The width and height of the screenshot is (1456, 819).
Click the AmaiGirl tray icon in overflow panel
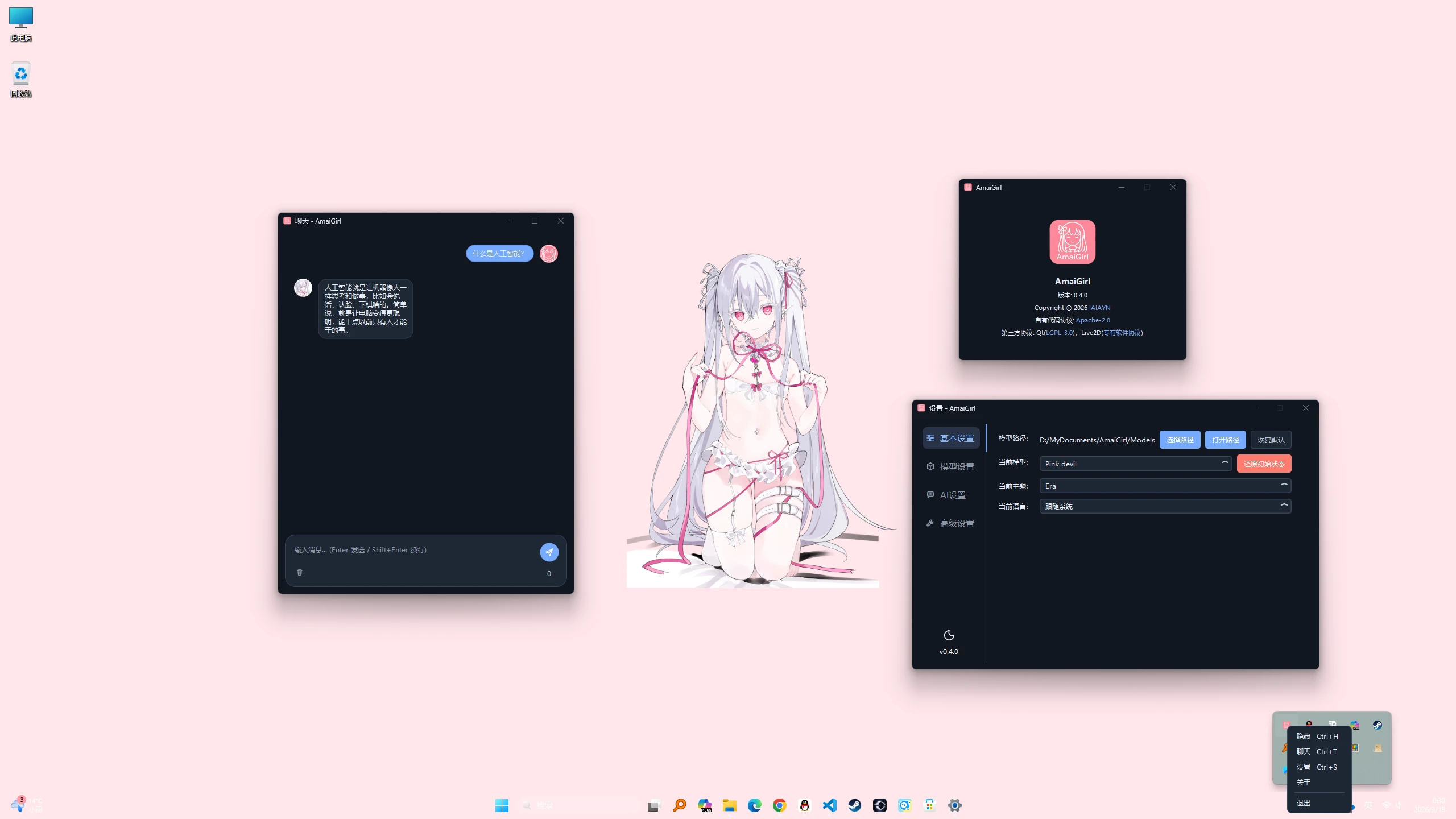click(1287, 725)
